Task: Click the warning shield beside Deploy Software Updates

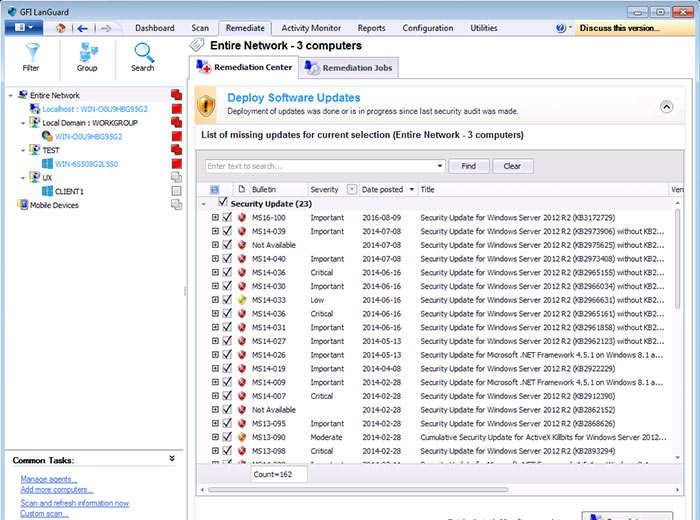Action: pos(206,105)
